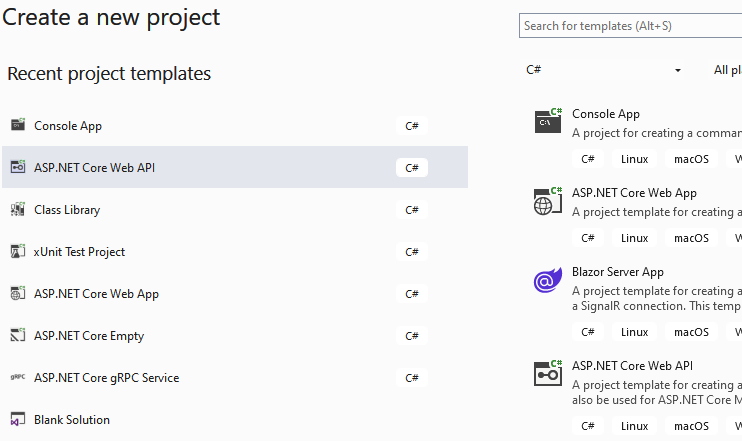Click the macOS tag under Blazor Server App

pos(691,332)
